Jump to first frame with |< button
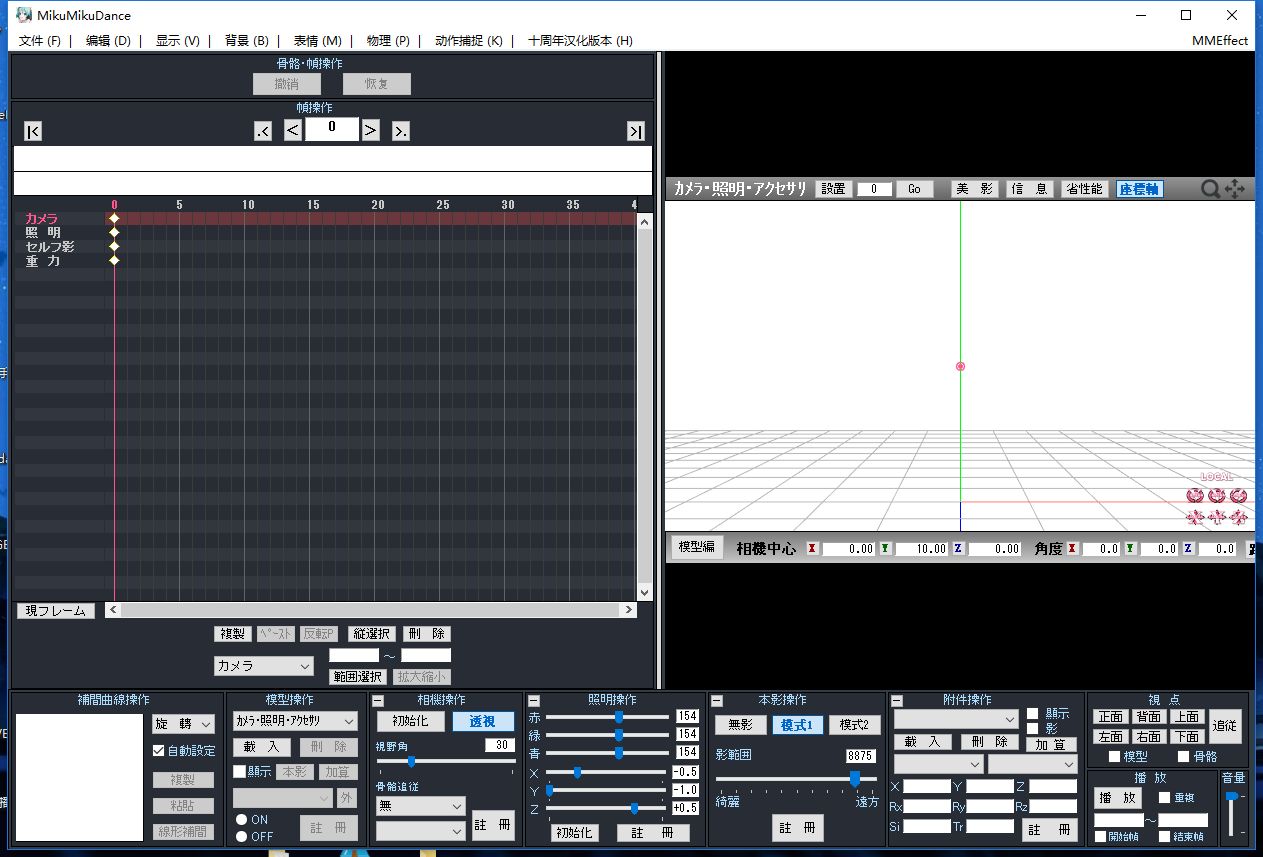 (33, 131)
